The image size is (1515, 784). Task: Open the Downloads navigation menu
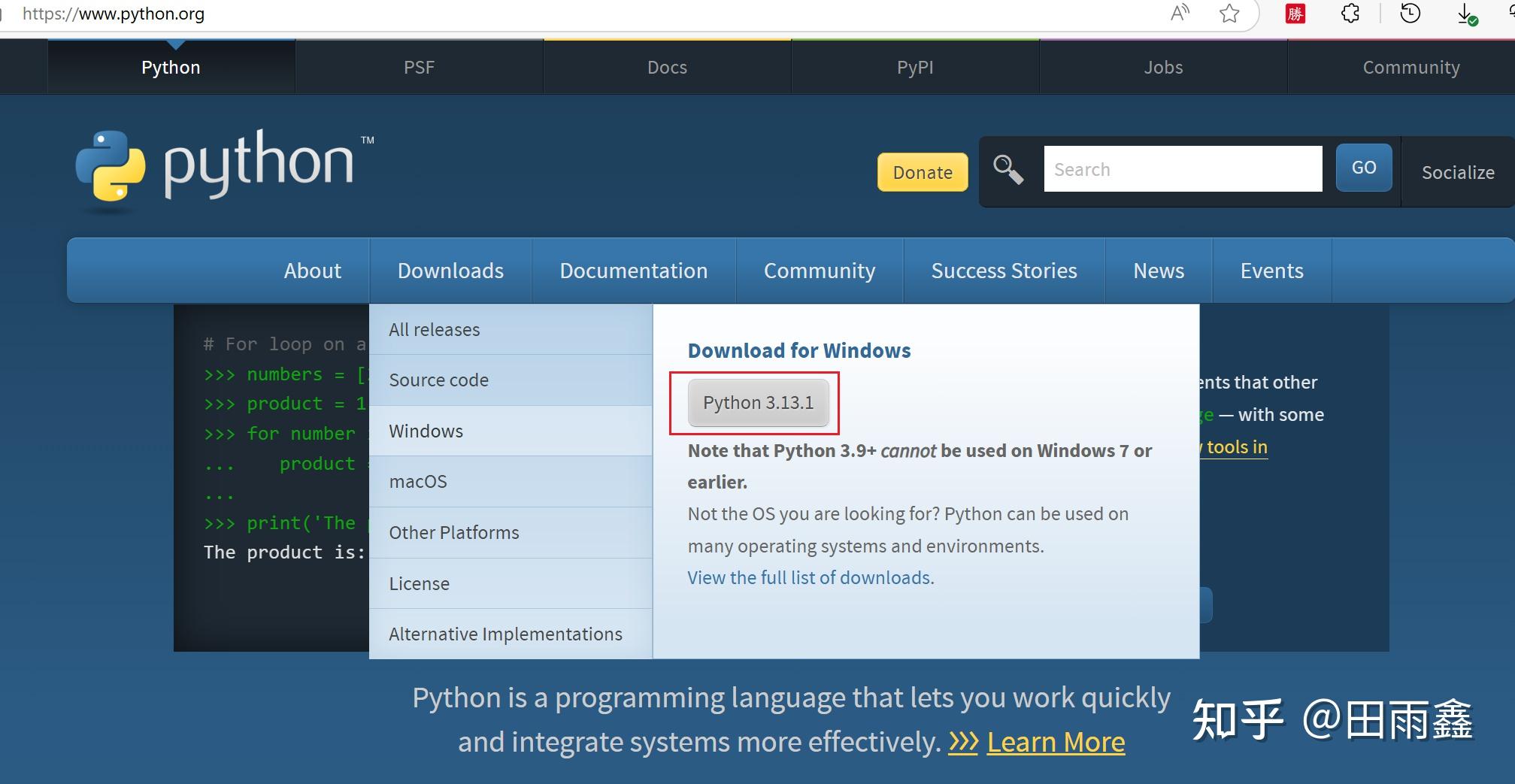(x=450, y=271)
